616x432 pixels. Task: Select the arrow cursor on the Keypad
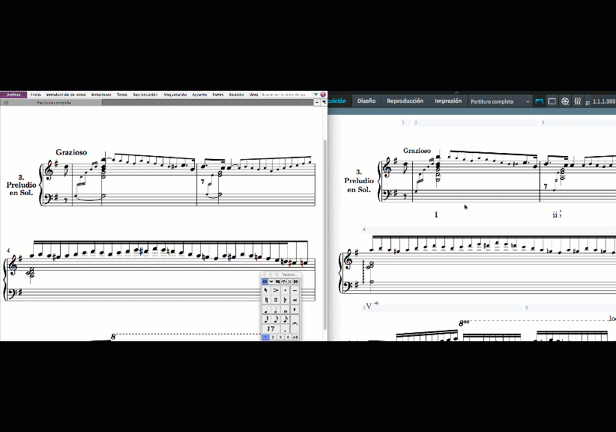coord(266,290)
